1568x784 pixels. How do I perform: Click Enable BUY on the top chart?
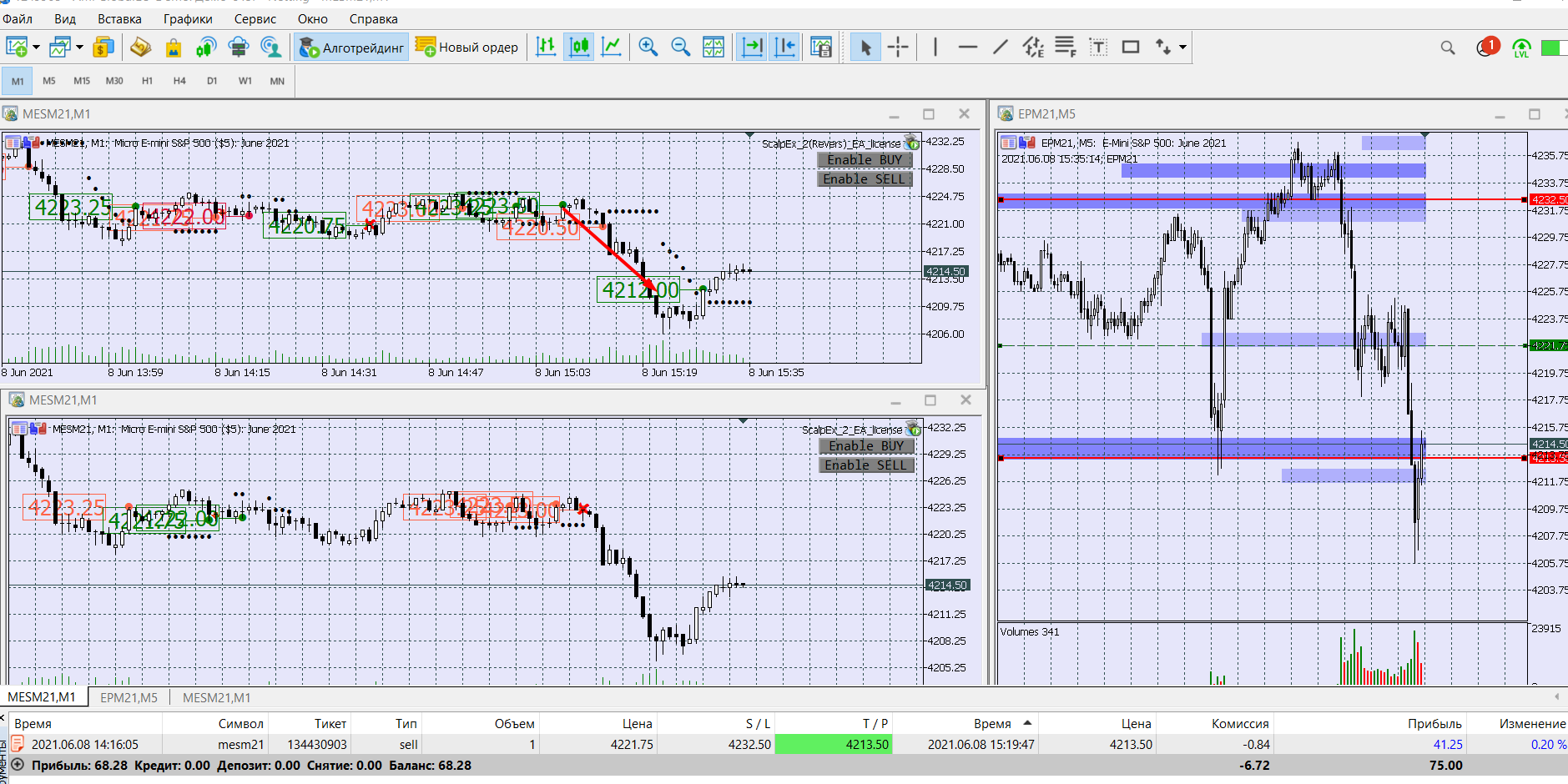pos(864,160)
